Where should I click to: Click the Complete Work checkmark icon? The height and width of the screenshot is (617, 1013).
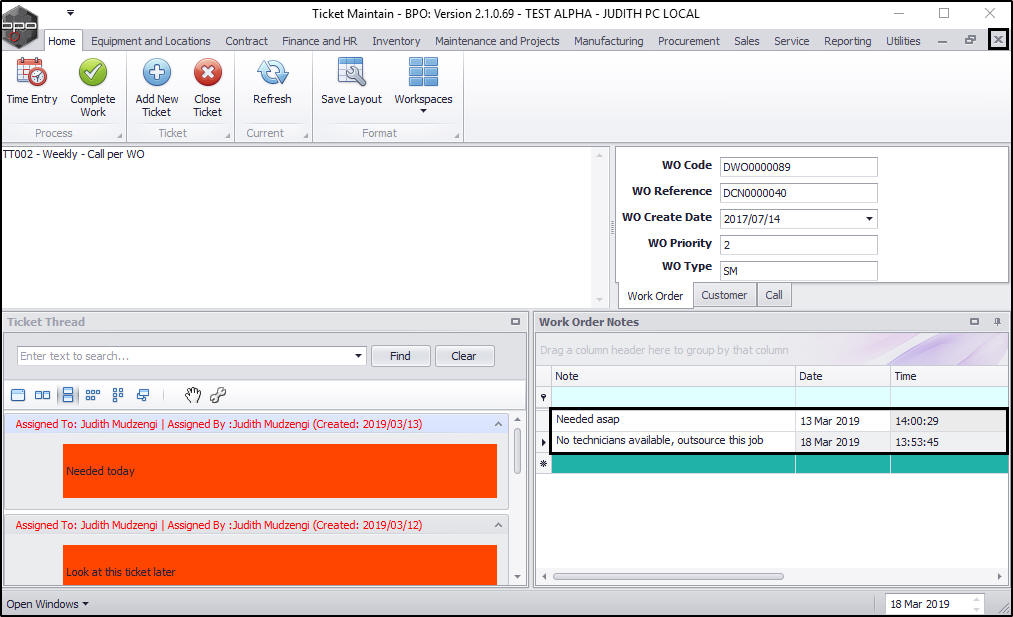pyautogui.click(x=93, y=72)
